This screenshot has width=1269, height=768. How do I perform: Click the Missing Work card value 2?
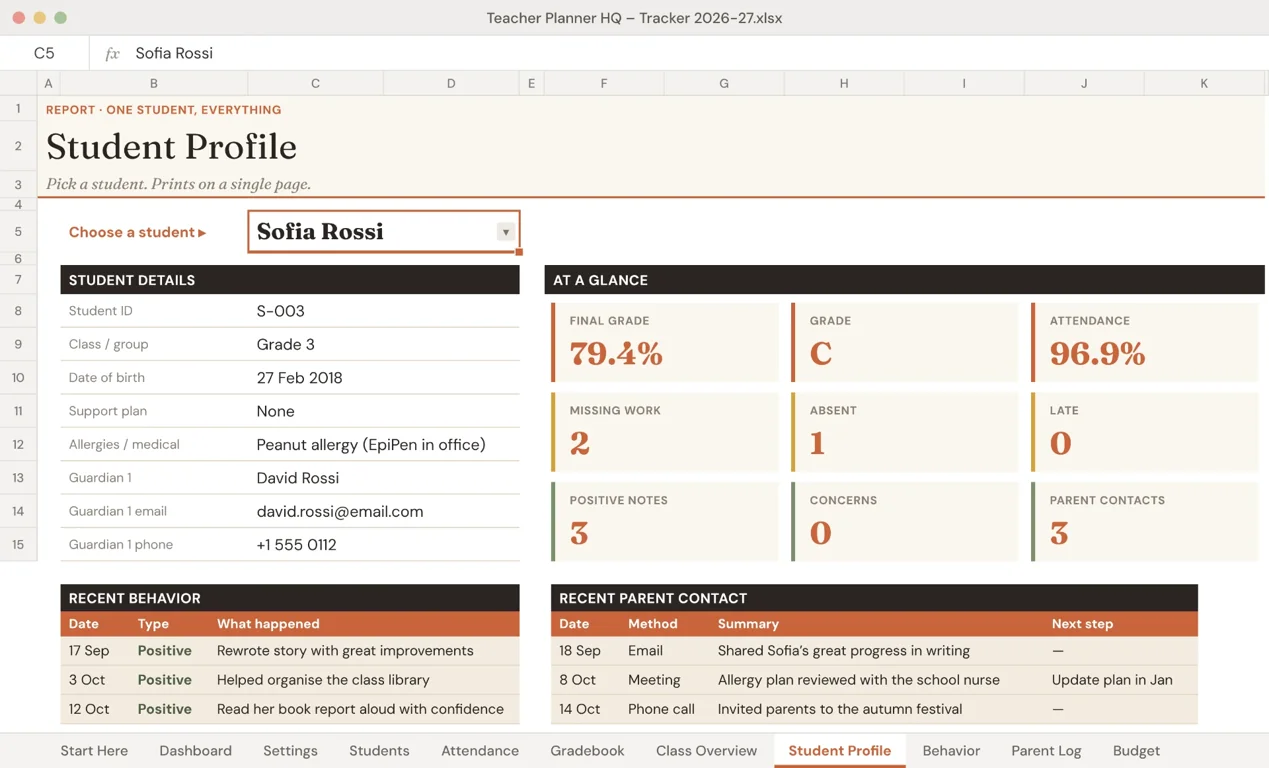pyautogui.click(x=579, y=444)
